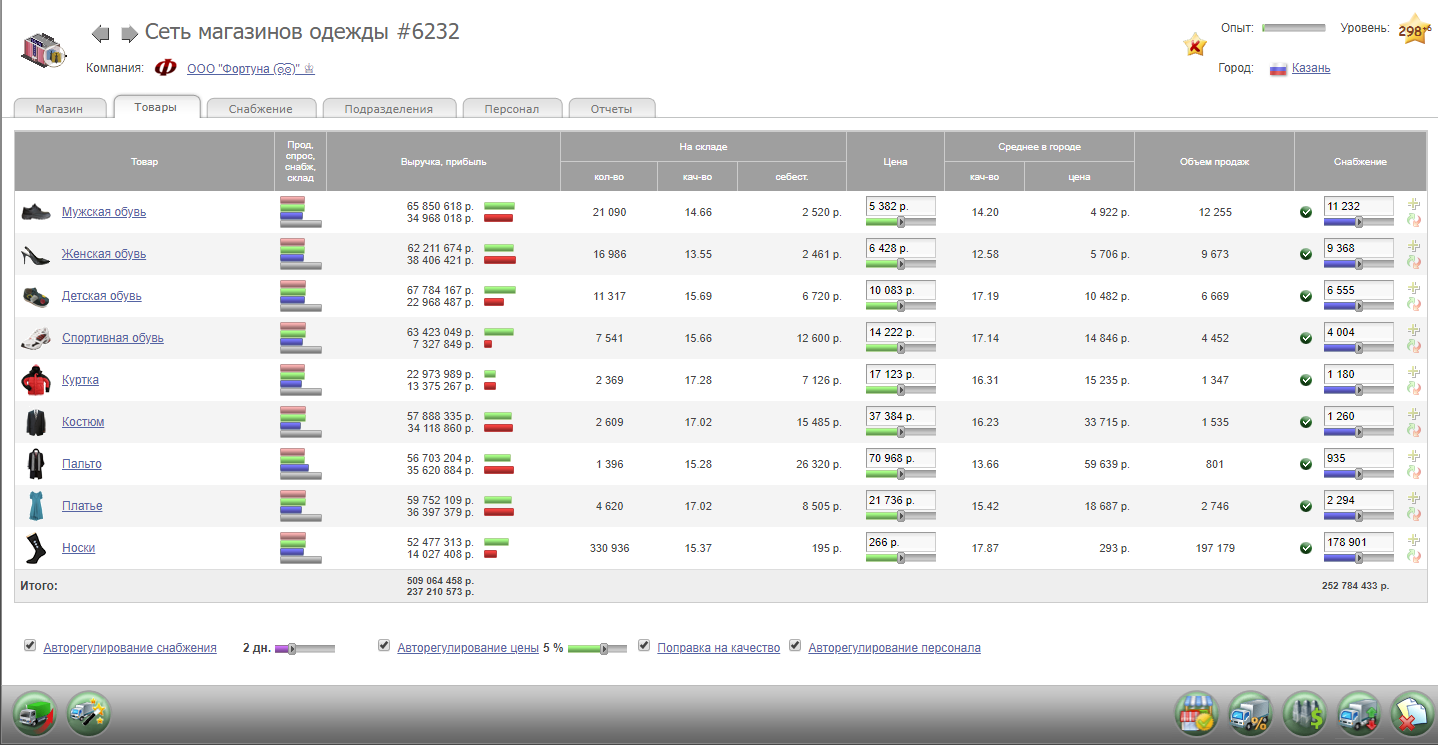Screen dimensions: 1438x745
Task: Uncheck Авторегулирование снабжения checkbox
Action: point(30,646)
